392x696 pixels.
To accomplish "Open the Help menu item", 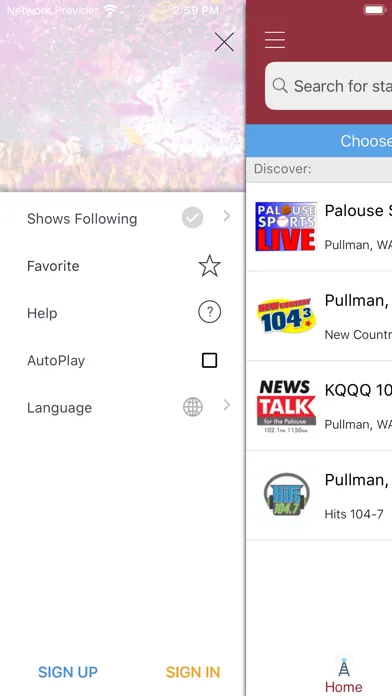I will 123,313.
